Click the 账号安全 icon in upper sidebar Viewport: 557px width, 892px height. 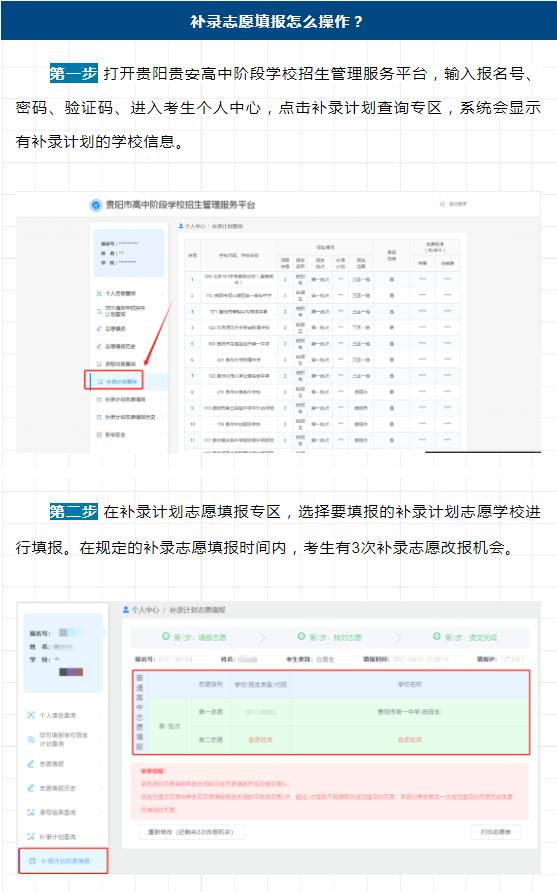(99, 435)
